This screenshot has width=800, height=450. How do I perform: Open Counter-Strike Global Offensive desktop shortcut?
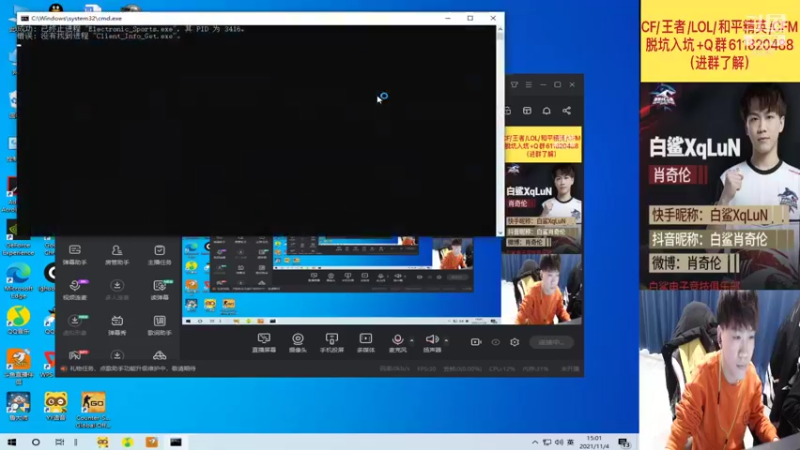click(93, 410)
